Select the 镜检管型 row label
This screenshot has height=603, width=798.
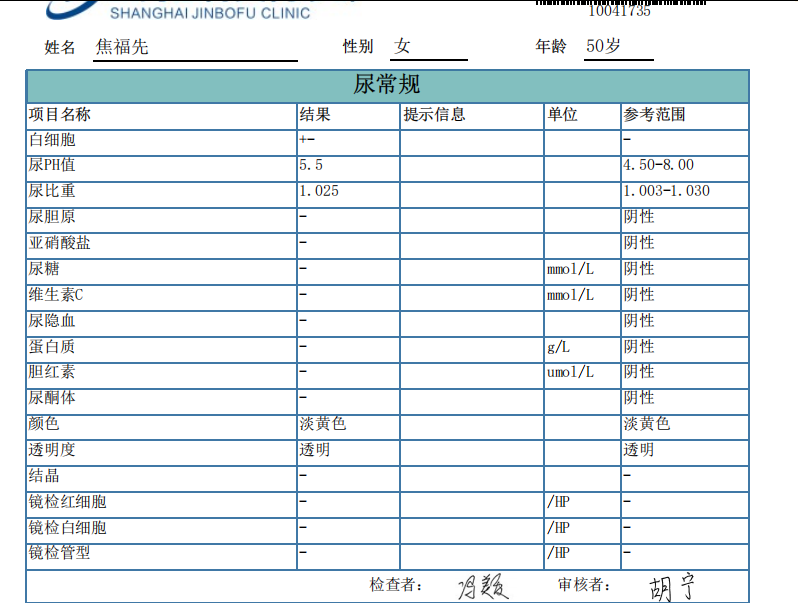point(60,553)
